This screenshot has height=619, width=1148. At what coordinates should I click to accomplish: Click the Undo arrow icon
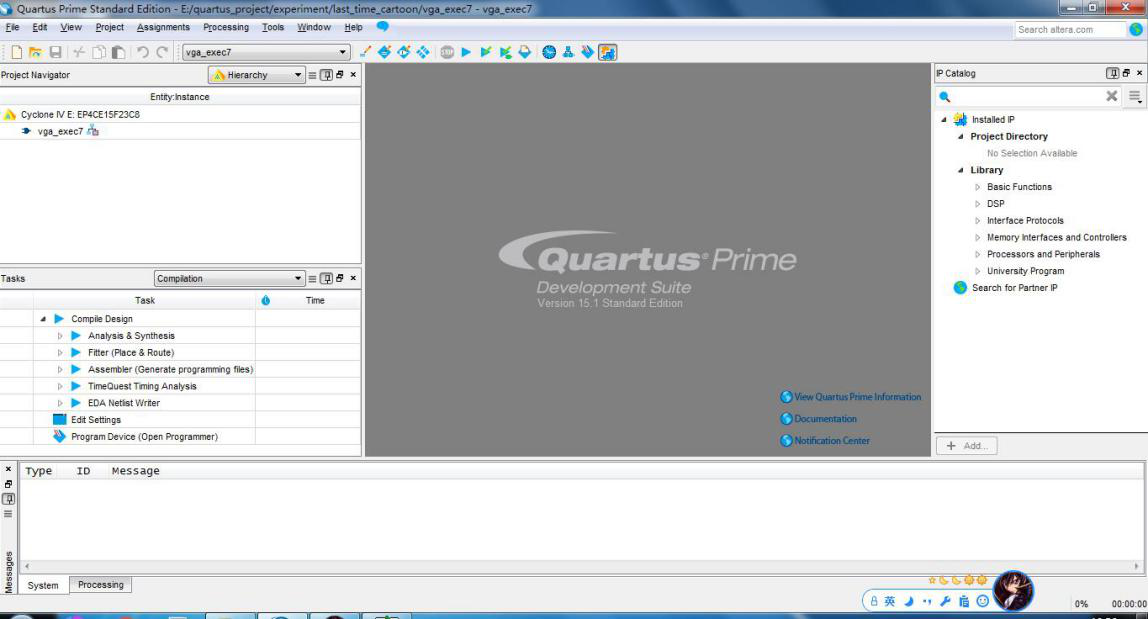pos(143,52)
